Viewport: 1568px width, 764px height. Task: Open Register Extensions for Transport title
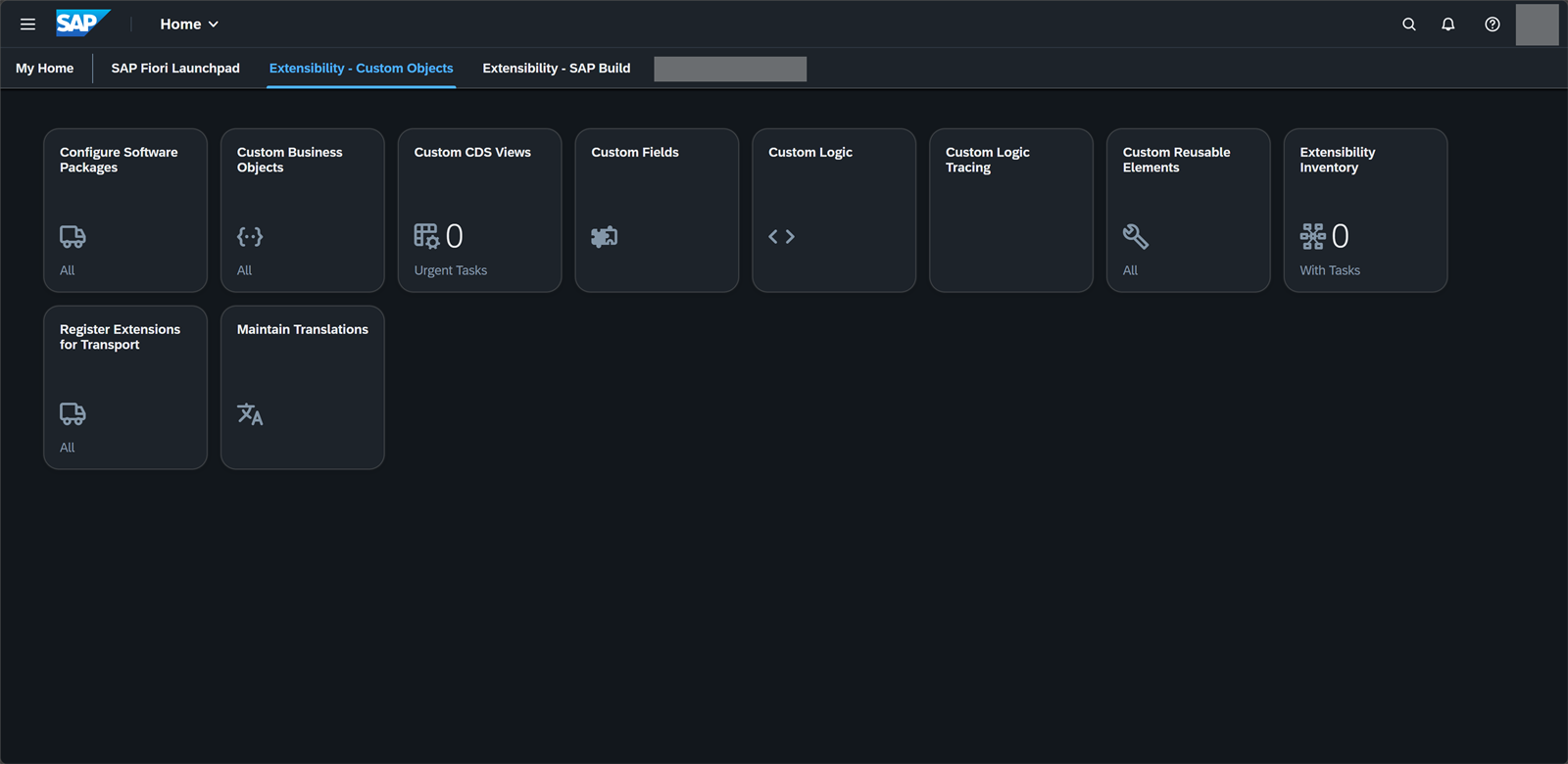120,337
